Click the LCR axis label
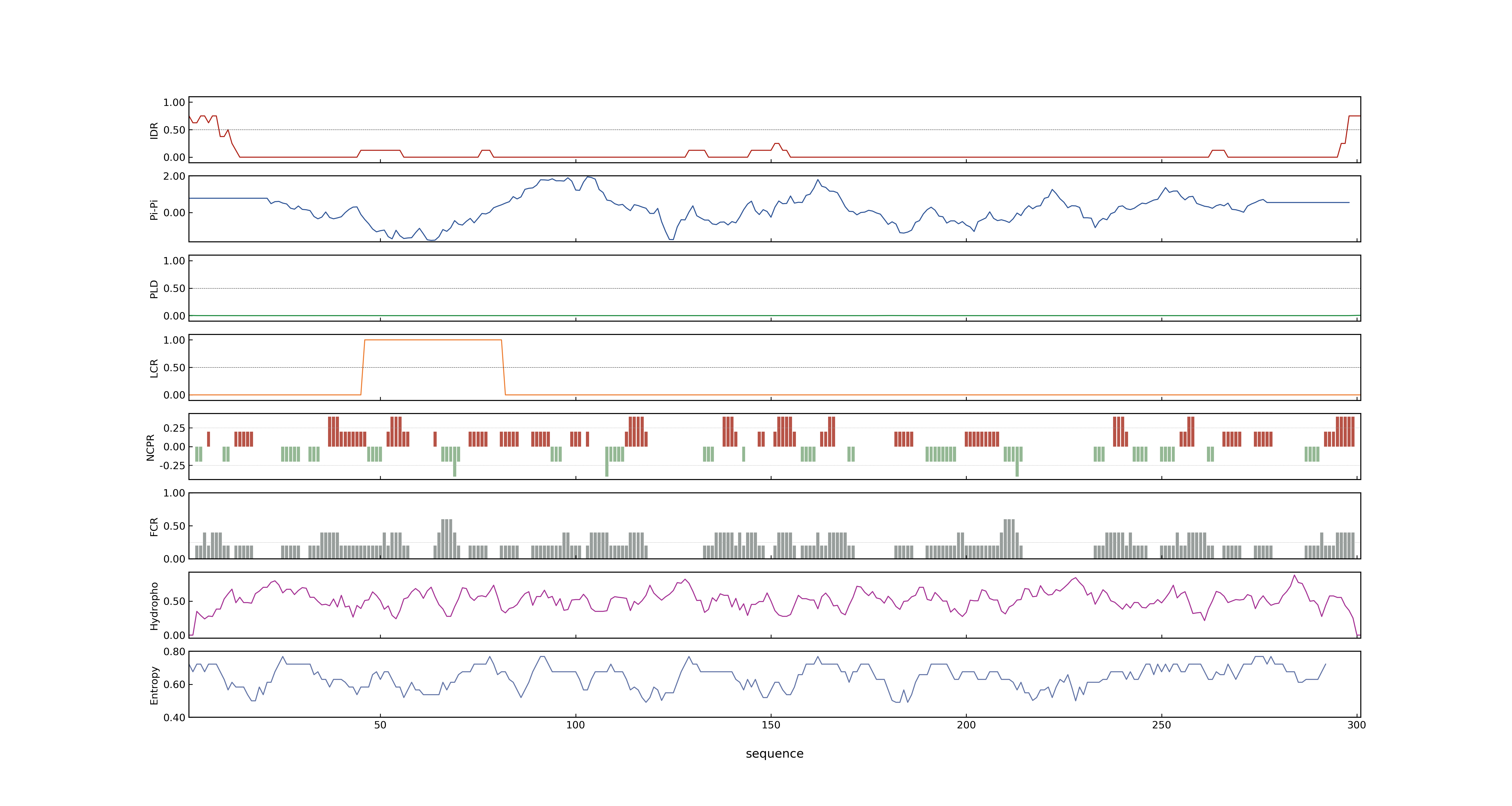The image size is (1512, 806). pos(154,368)
